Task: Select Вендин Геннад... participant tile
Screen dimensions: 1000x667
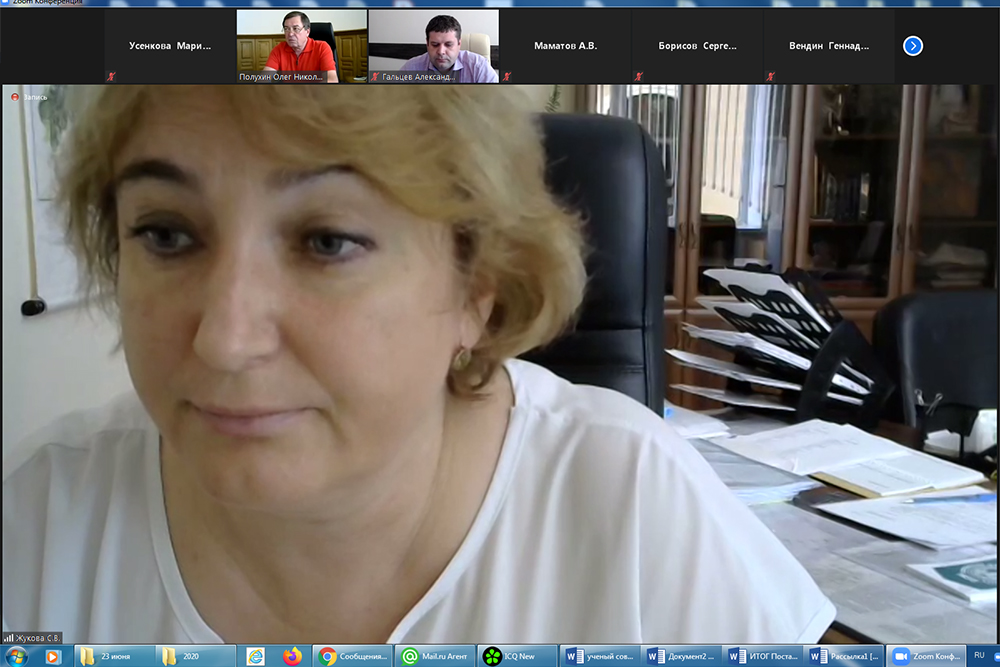Action: point(829,46)
